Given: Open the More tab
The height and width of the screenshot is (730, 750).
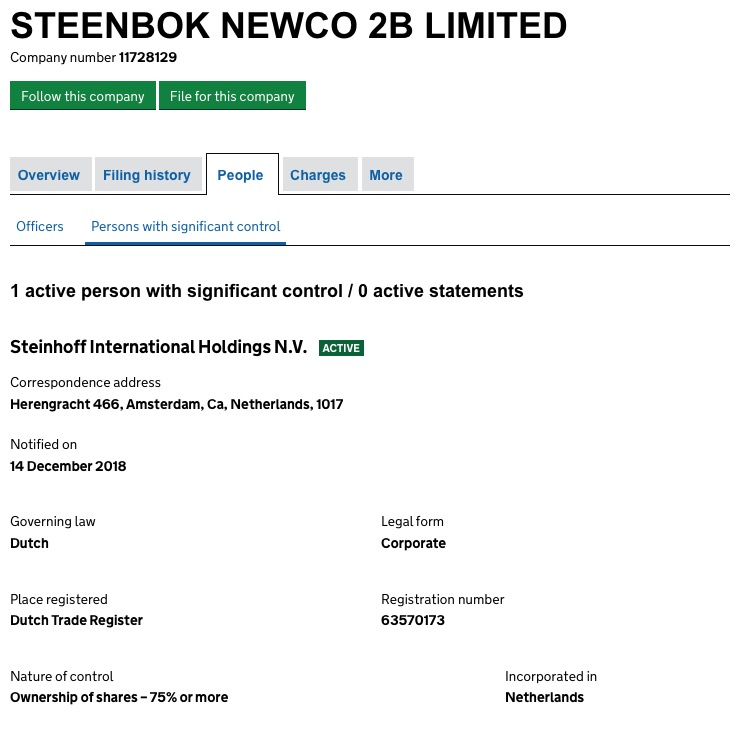Looking at the screenshot, I should (x=386, y=175).
